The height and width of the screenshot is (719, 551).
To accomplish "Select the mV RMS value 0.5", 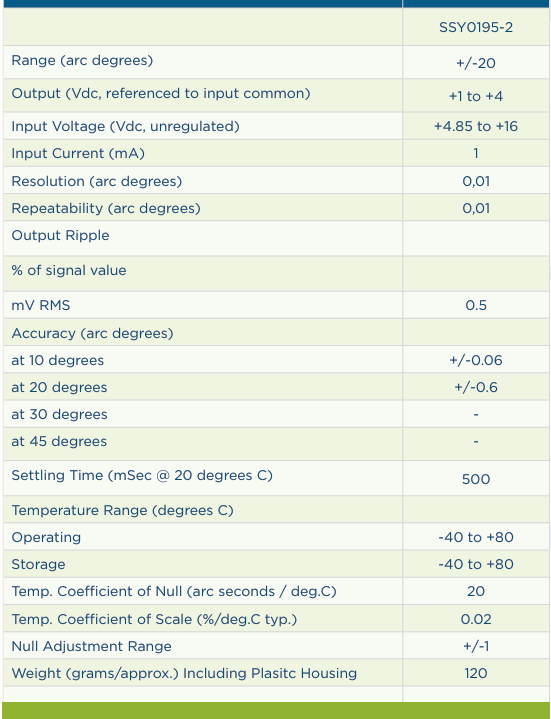I will 476,305.
